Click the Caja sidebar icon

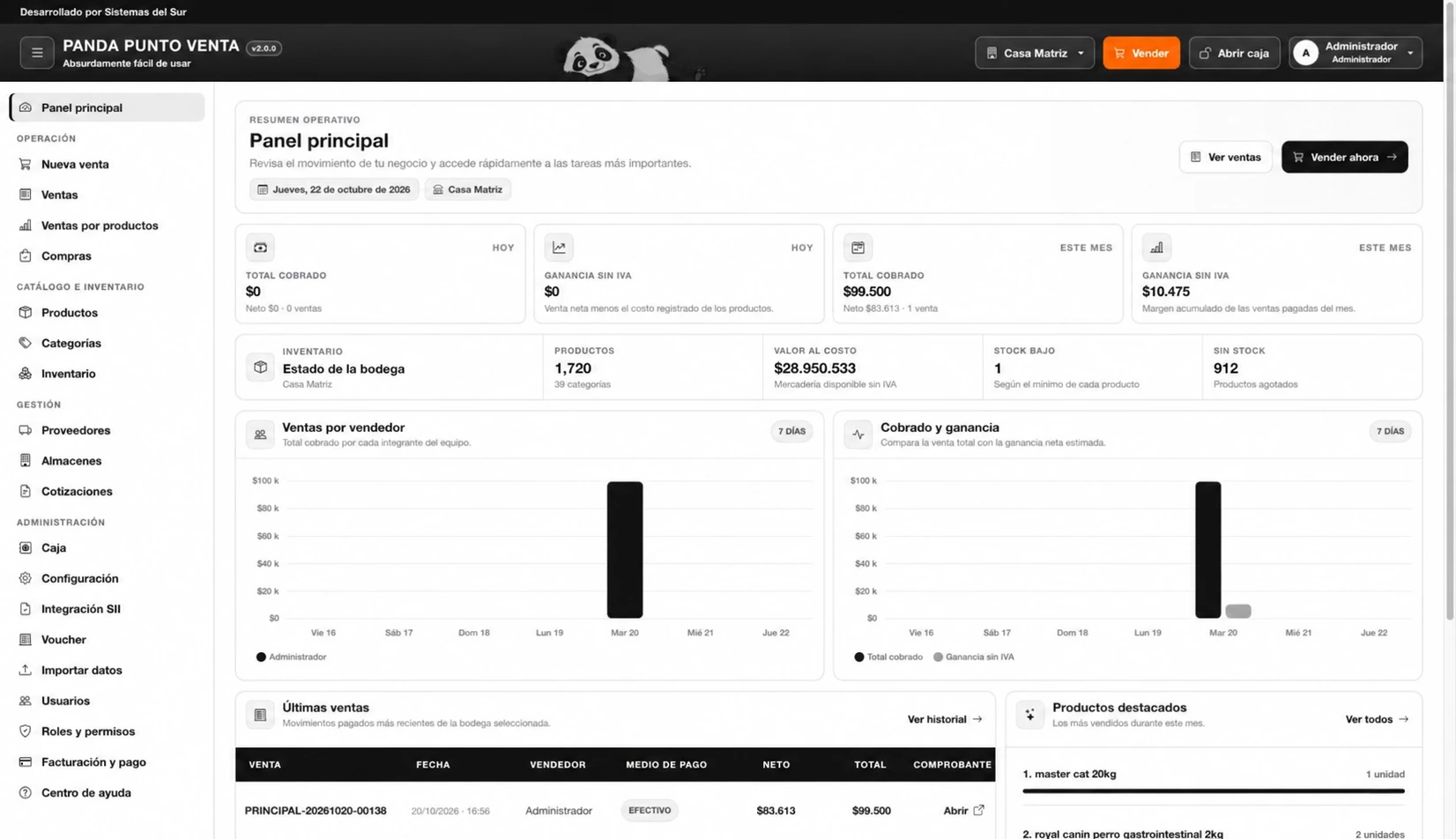(x=26, y=548)
